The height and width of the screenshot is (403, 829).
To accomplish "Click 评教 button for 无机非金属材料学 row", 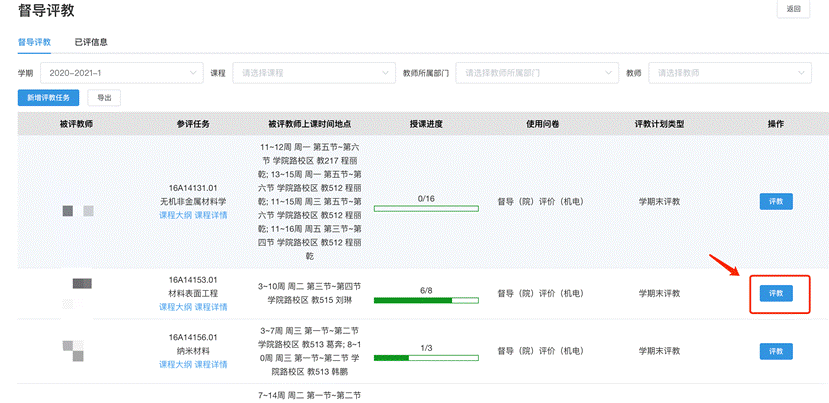I will (x=776, y=201).
